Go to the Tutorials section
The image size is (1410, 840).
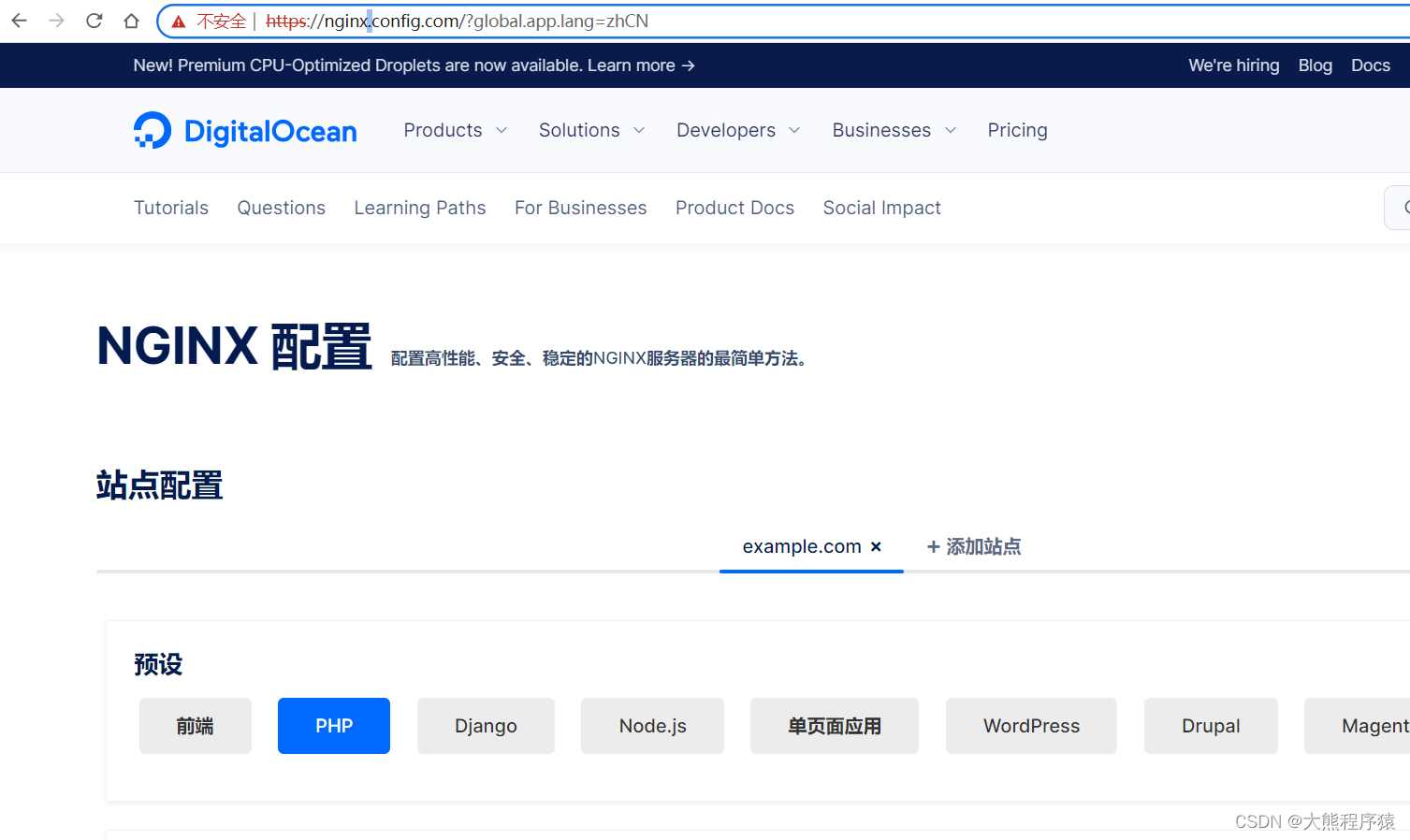pos(171,208)
